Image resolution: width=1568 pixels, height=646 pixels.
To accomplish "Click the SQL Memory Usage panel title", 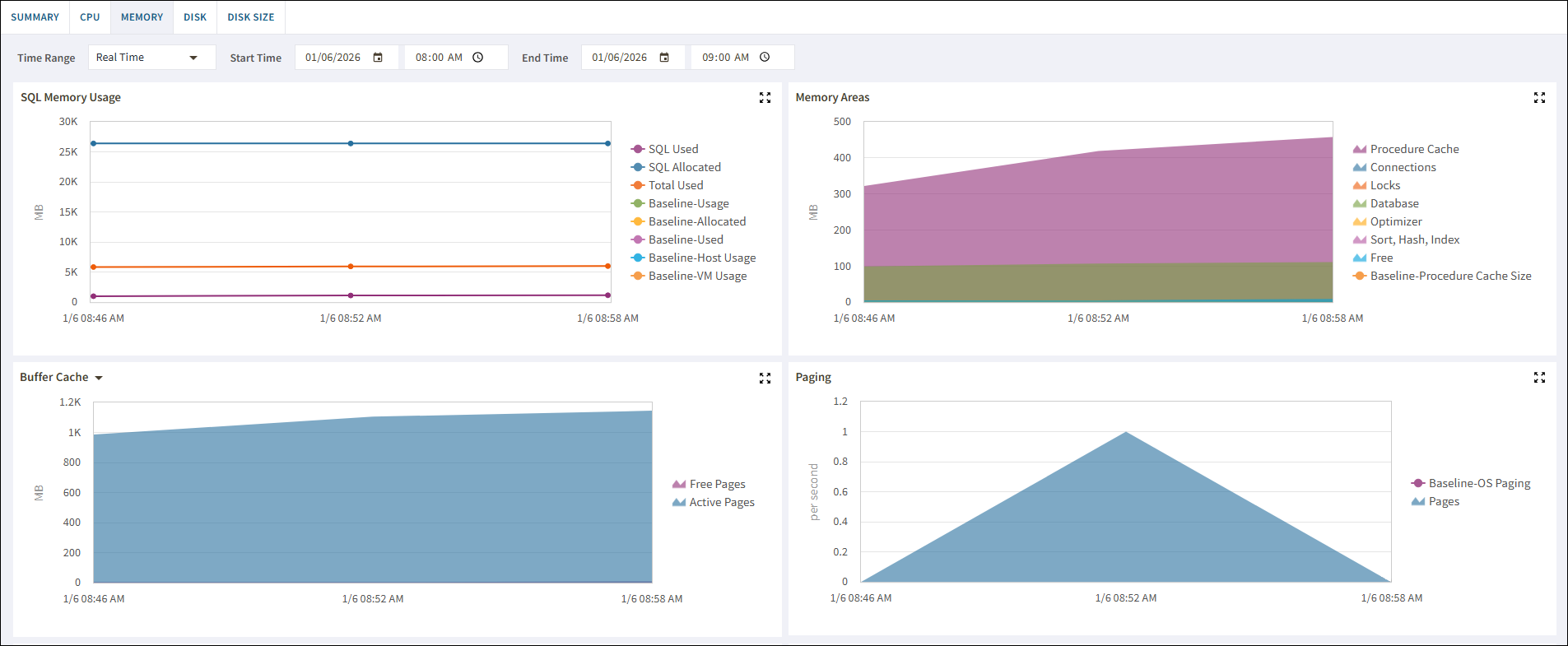I will (x=71, y=97).
